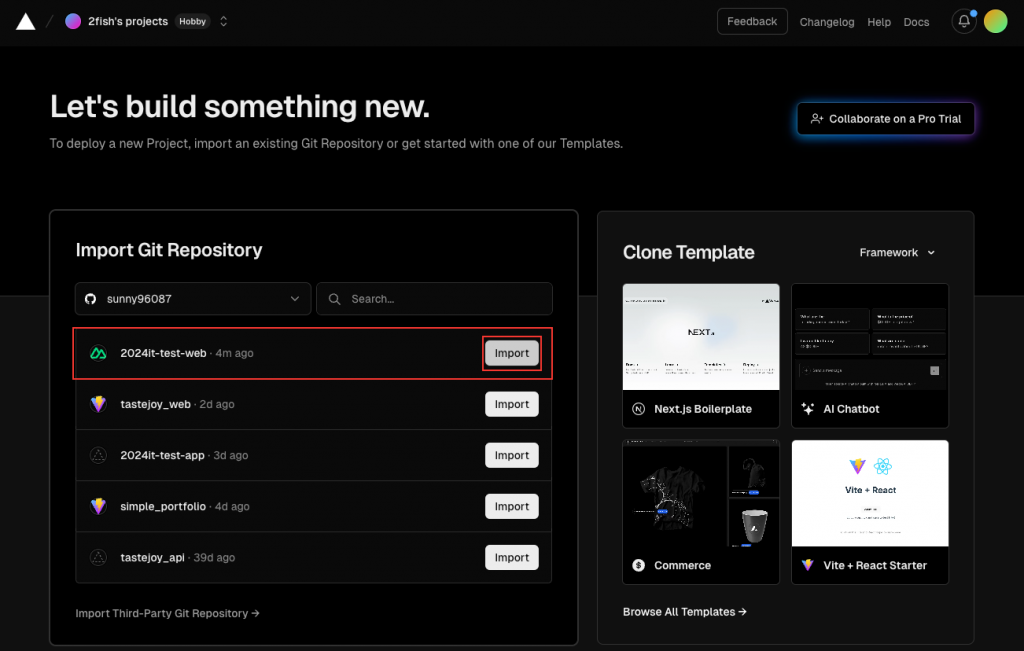The height and width of the screenshot is (651, 1024).
Task: Click the Vercel triangle logo
Action: click(25, 22)
